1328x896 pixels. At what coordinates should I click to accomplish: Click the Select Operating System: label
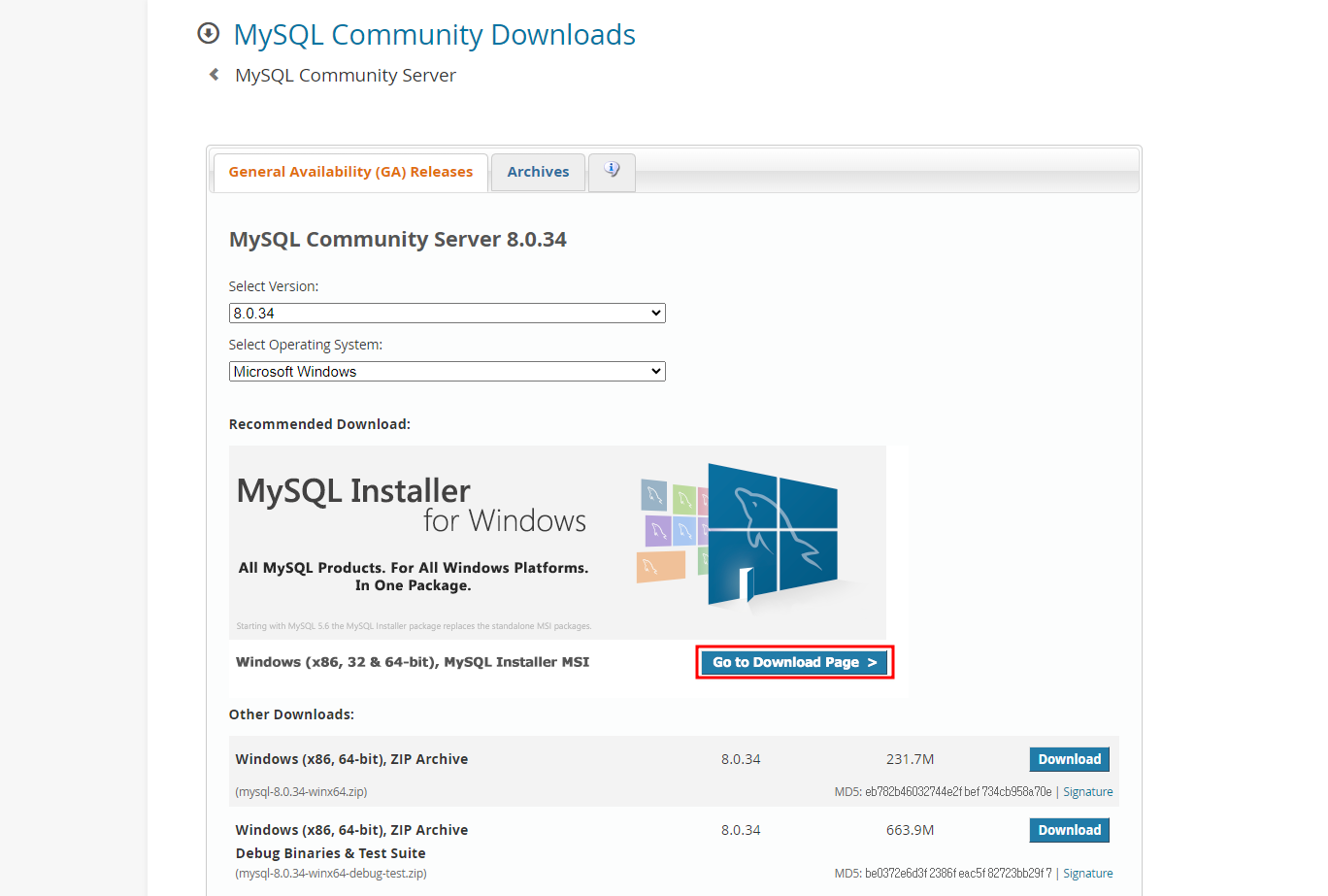(306, 345)
